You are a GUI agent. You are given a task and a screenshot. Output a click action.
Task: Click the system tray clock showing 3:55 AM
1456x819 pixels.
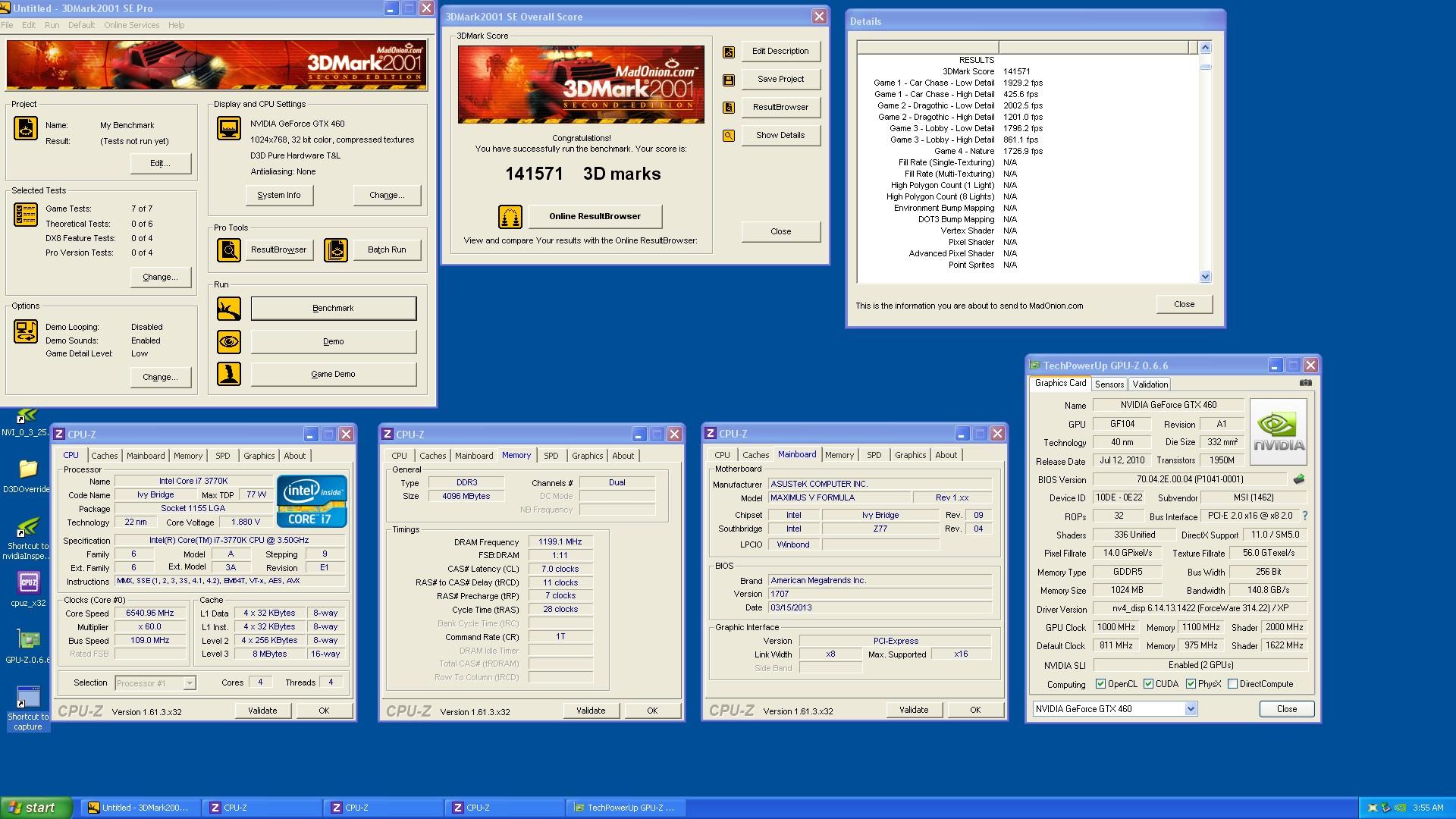point(1428,808)
